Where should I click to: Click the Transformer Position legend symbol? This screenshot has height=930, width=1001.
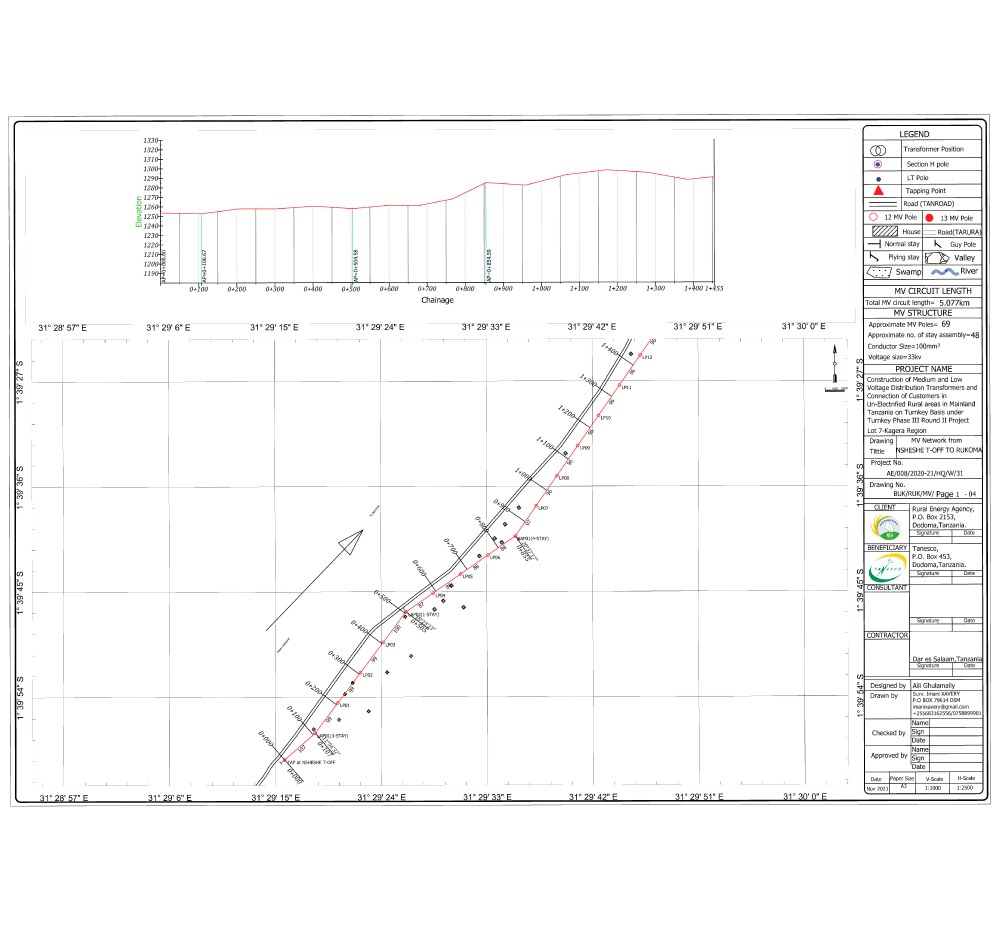tap(878, 149)
